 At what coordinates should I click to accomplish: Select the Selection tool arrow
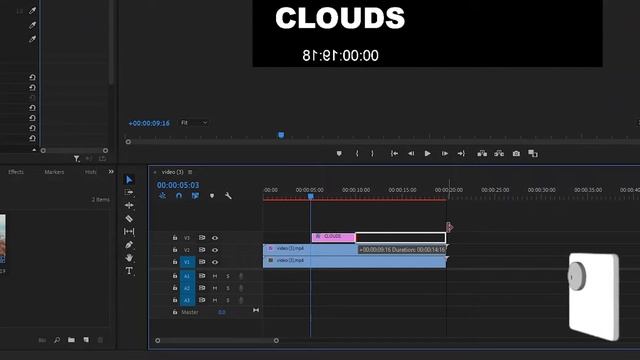129,180
